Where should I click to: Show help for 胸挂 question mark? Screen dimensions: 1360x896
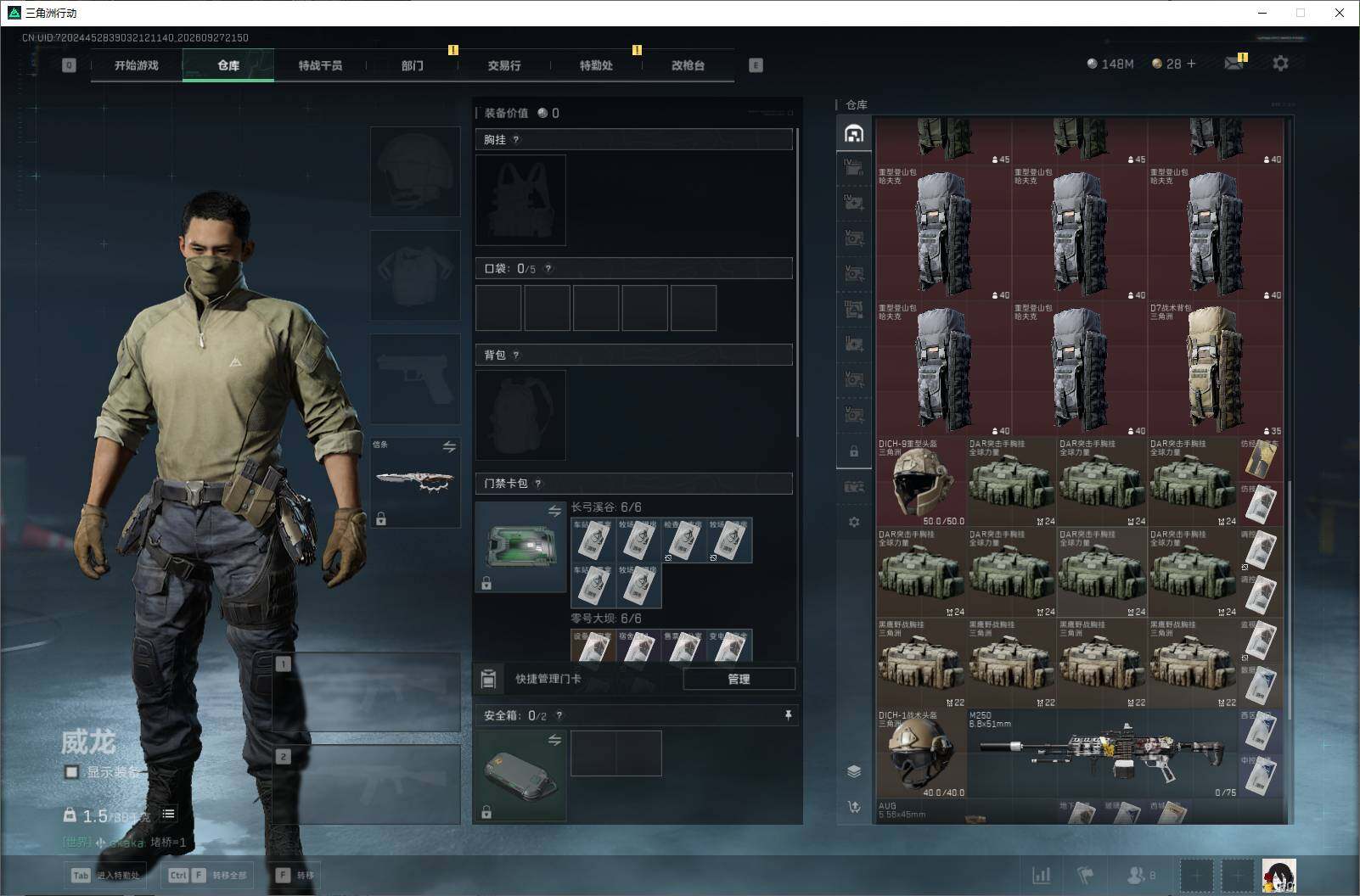click(x=516, y=140)
